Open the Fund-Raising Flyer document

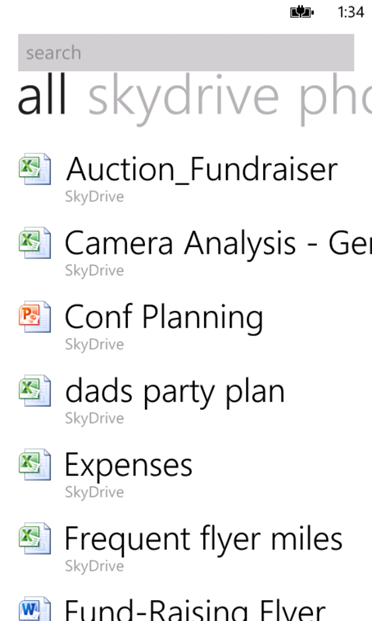pyautogui.click(x=195, y=610)
